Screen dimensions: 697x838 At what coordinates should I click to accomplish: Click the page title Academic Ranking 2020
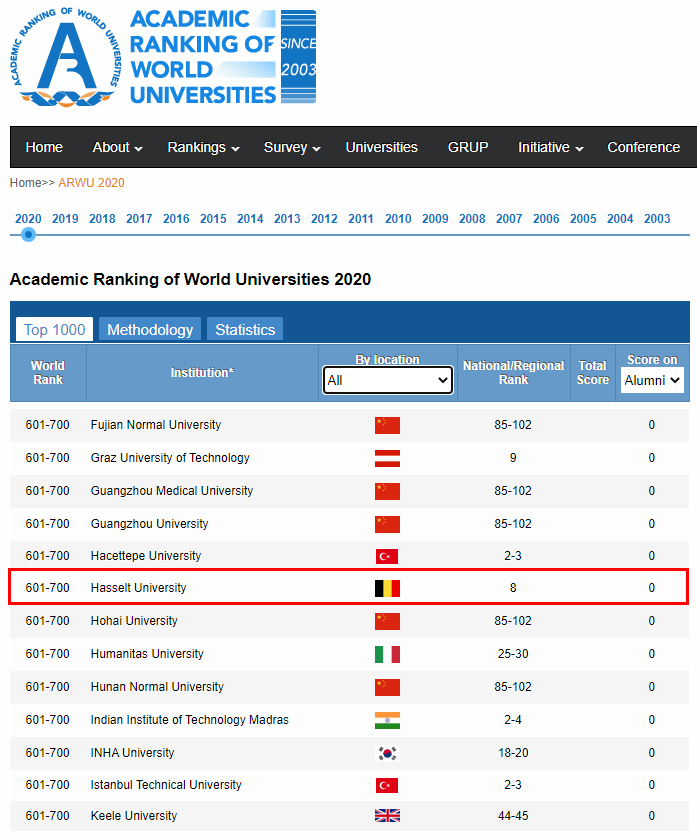point(190,280)
